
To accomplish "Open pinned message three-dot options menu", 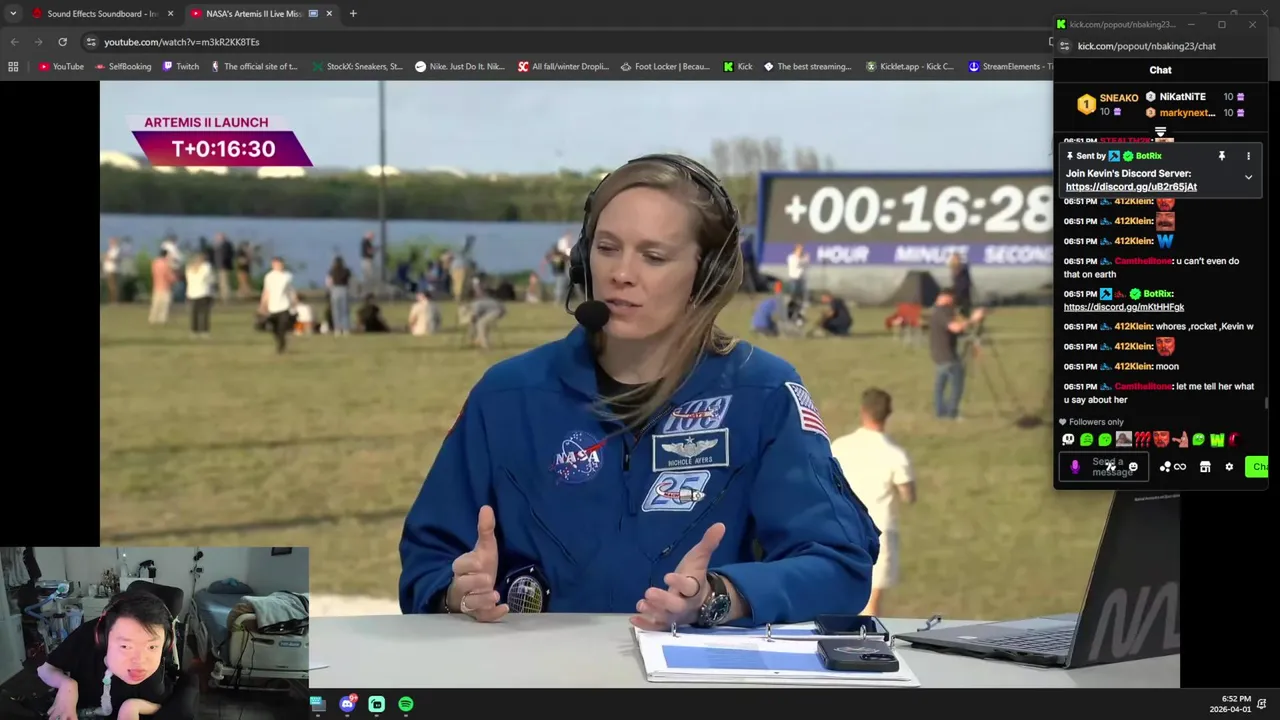I will 1248,156.
